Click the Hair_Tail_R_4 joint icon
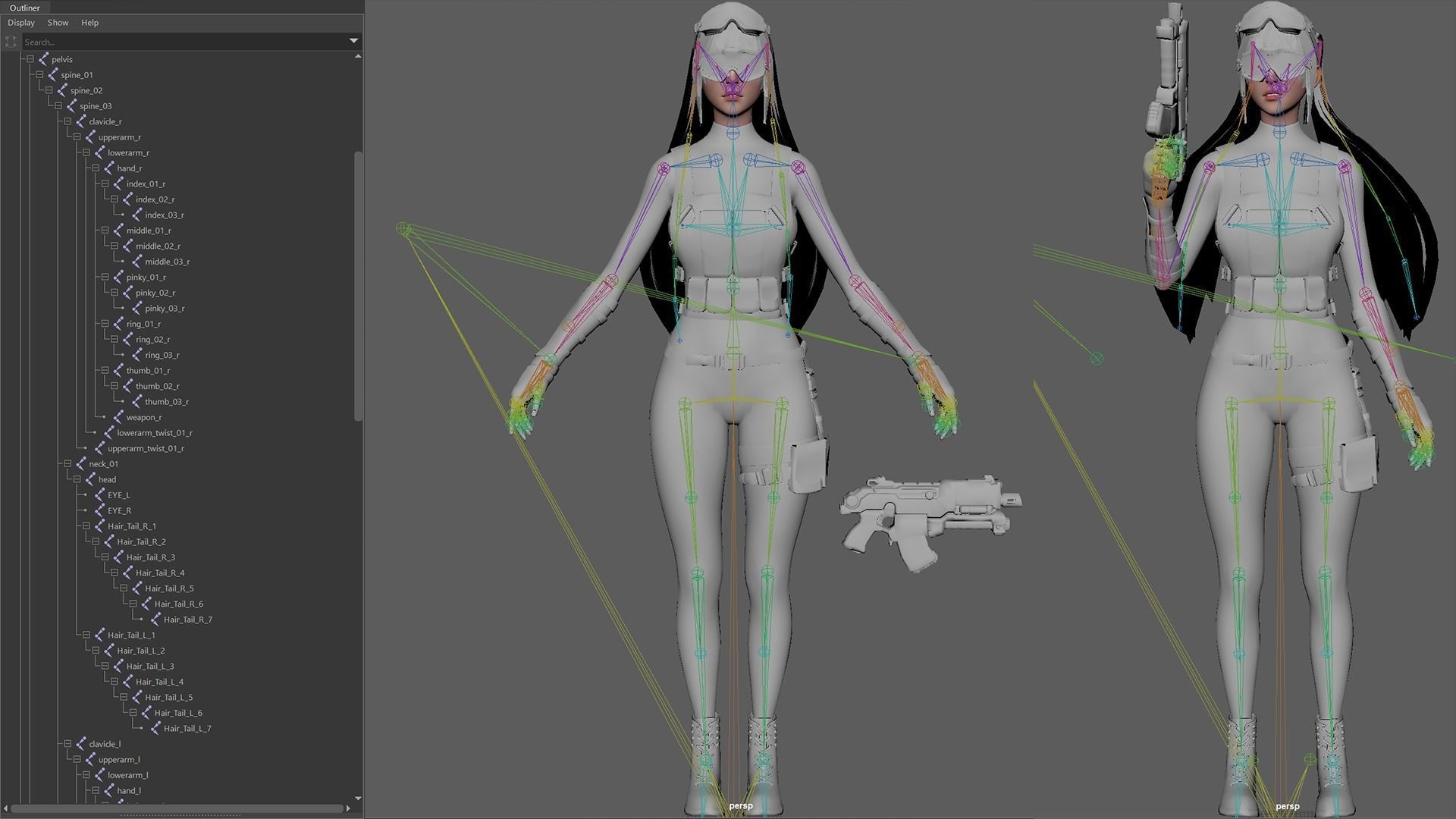 coord(127,573)
